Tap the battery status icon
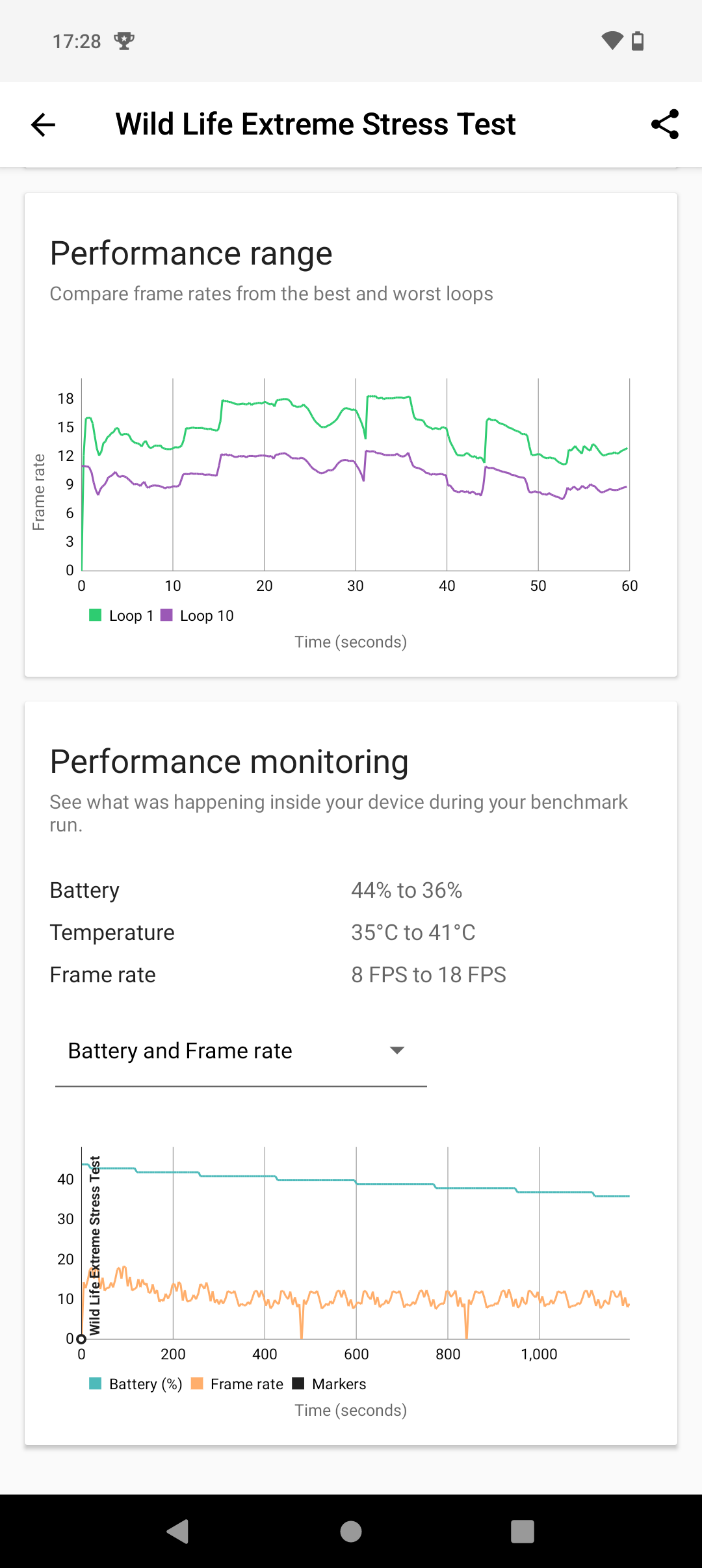 [x=638, y=41]
